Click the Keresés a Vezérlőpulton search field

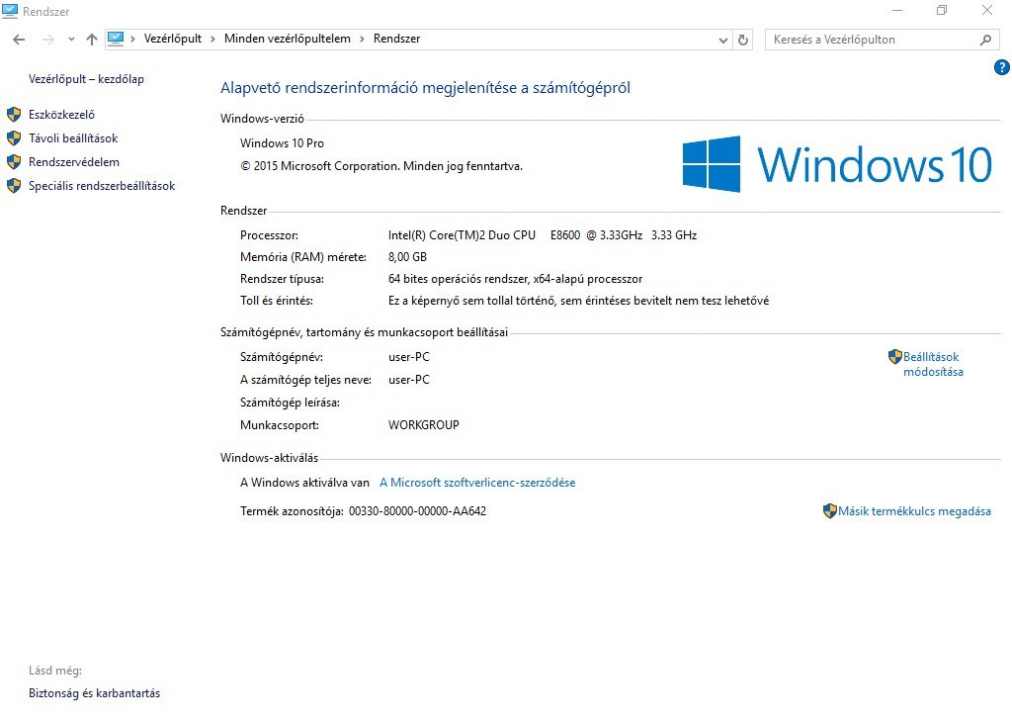[x=882, y=39]
